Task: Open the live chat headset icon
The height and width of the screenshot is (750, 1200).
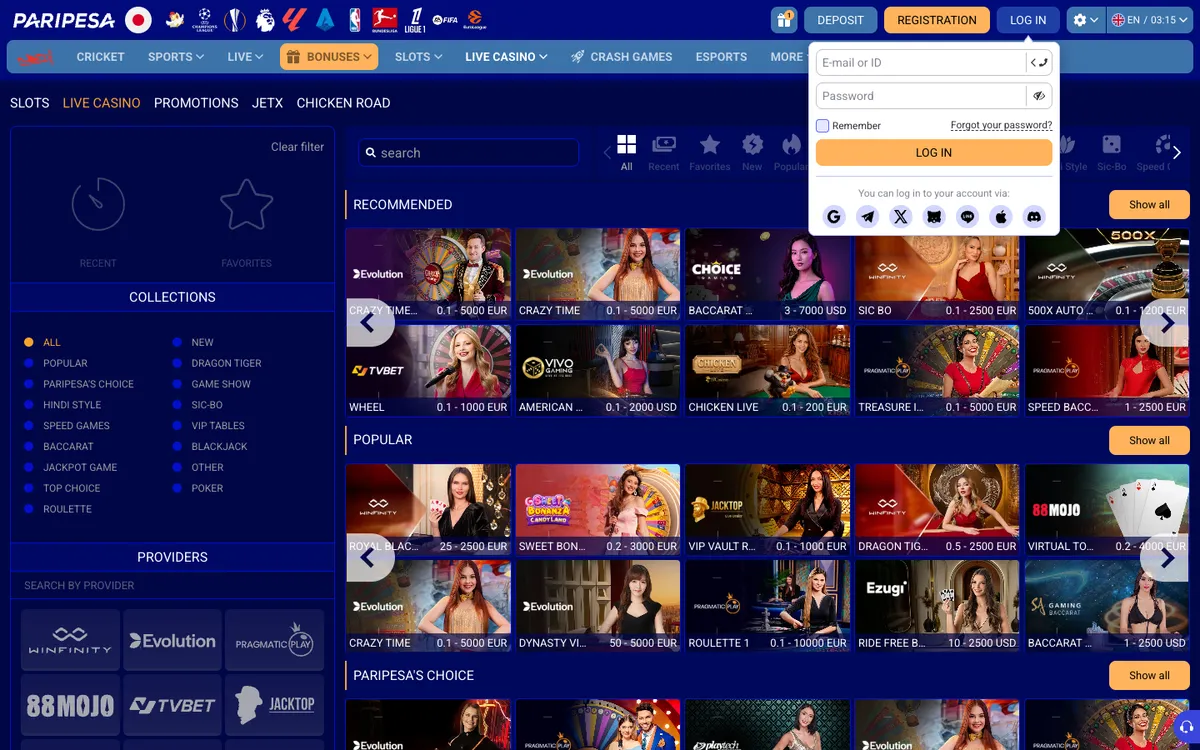Action: tap(1185, 726)
